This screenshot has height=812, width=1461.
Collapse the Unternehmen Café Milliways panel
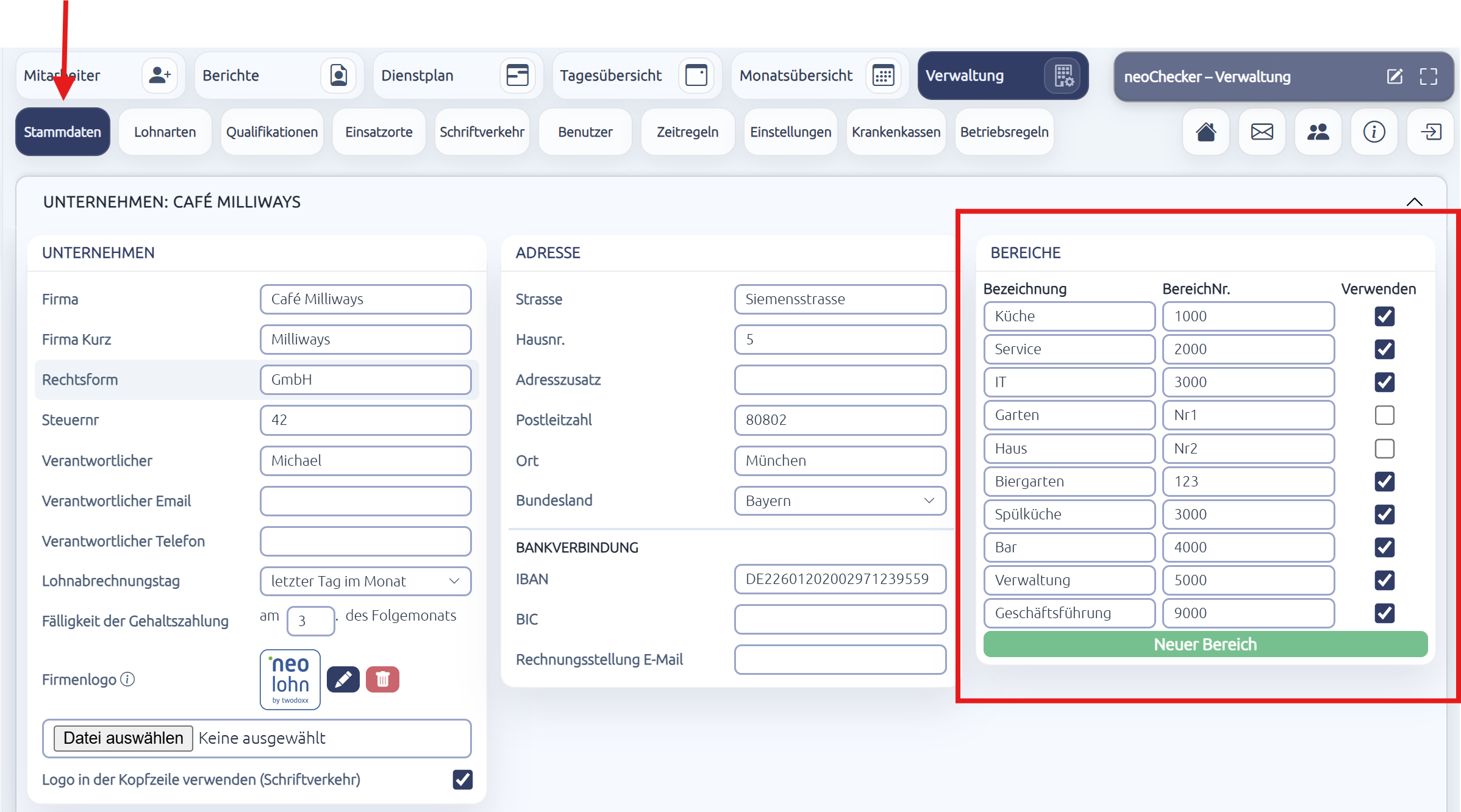click(x=1415, y=202)
